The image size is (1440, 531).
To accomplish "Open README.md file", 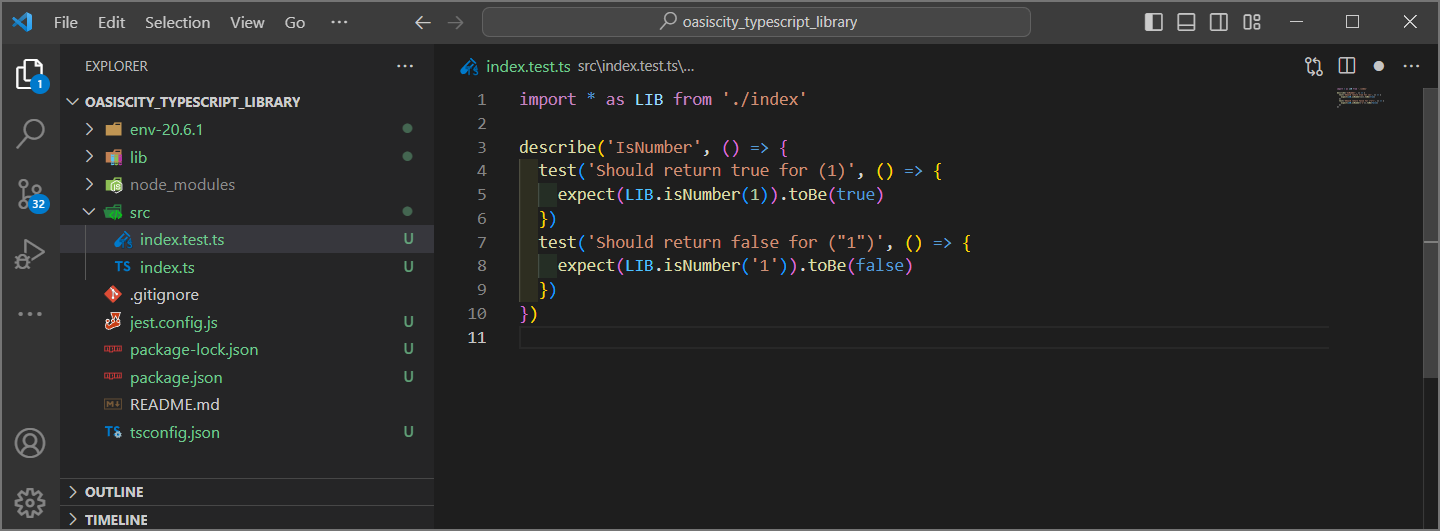I will click(x=247, y=405).
